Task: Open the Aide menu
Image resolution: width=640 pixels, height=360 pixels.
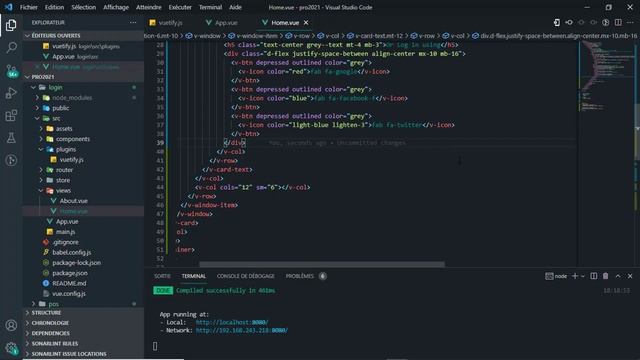Action: pos(235,7)
